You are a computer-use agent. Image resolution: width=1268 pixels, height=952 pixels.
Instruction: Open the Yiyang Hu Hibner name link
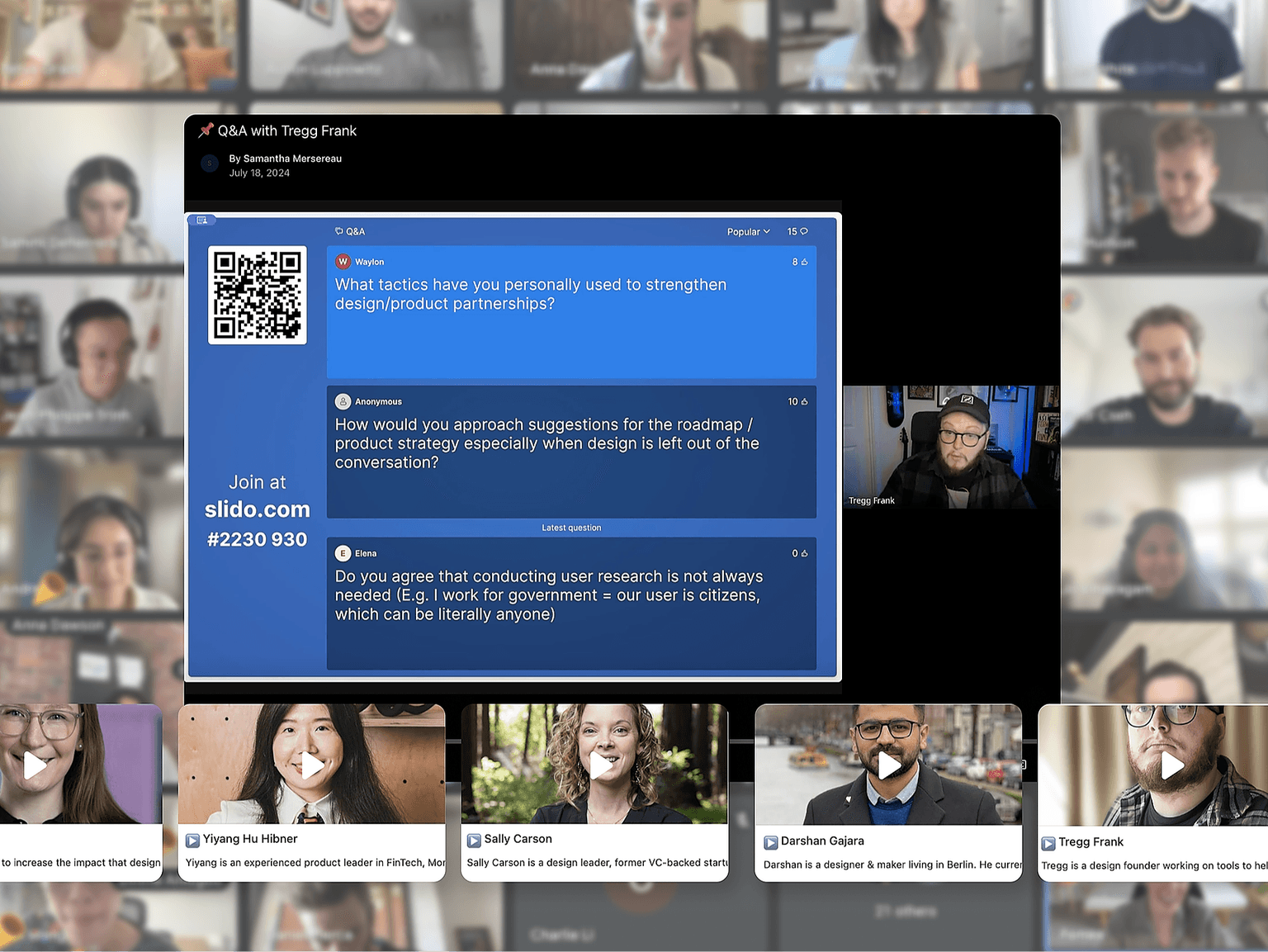[250, 839]
